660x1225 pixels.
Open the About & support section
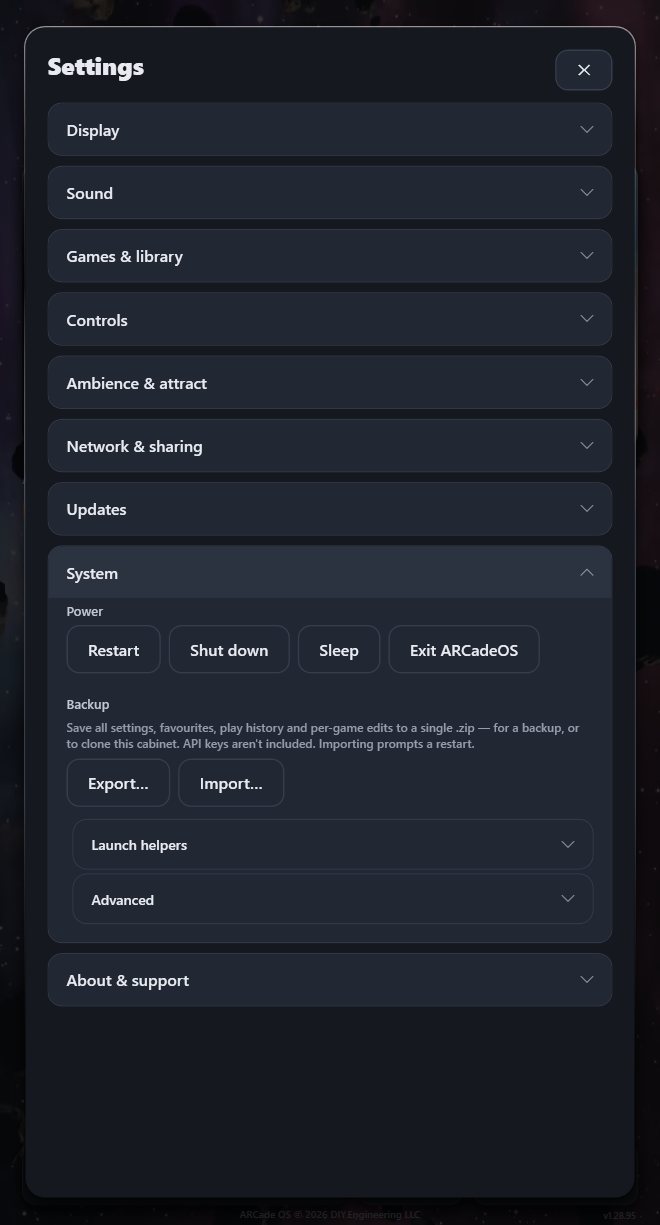(x=330, y=980)
